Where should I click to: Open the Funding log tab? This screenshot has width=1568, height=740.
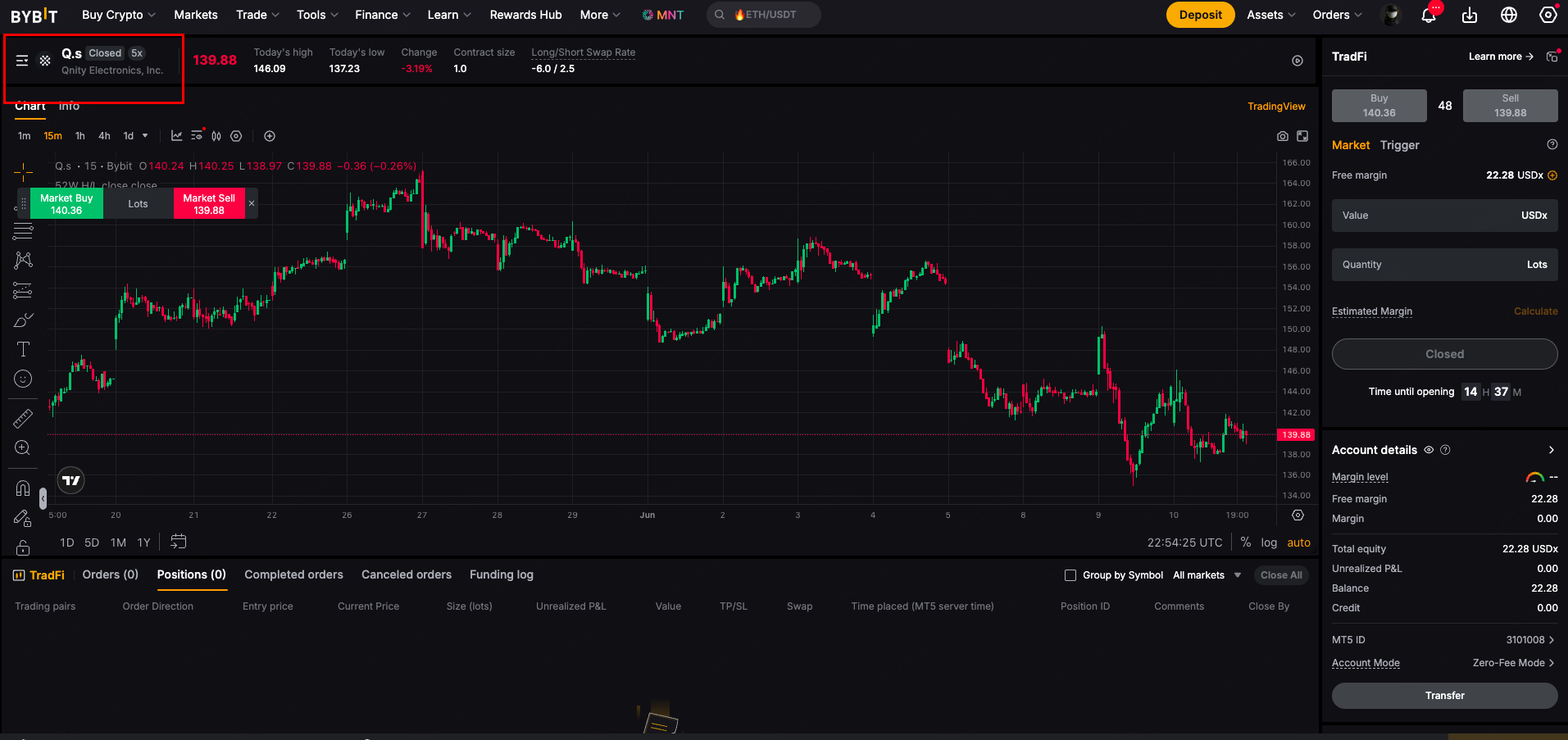click(502, 574)
